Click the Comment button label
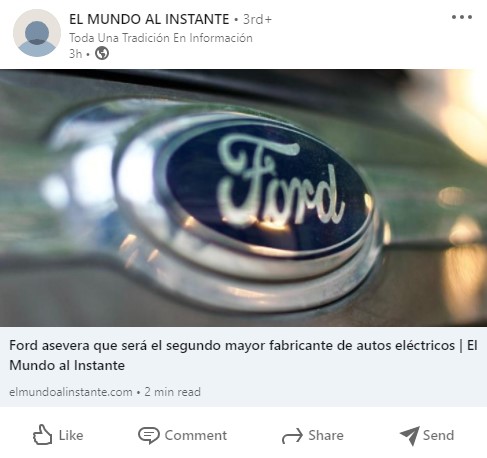Image resolution: width=487 pixels, height=458 pixels. (196, 435)
